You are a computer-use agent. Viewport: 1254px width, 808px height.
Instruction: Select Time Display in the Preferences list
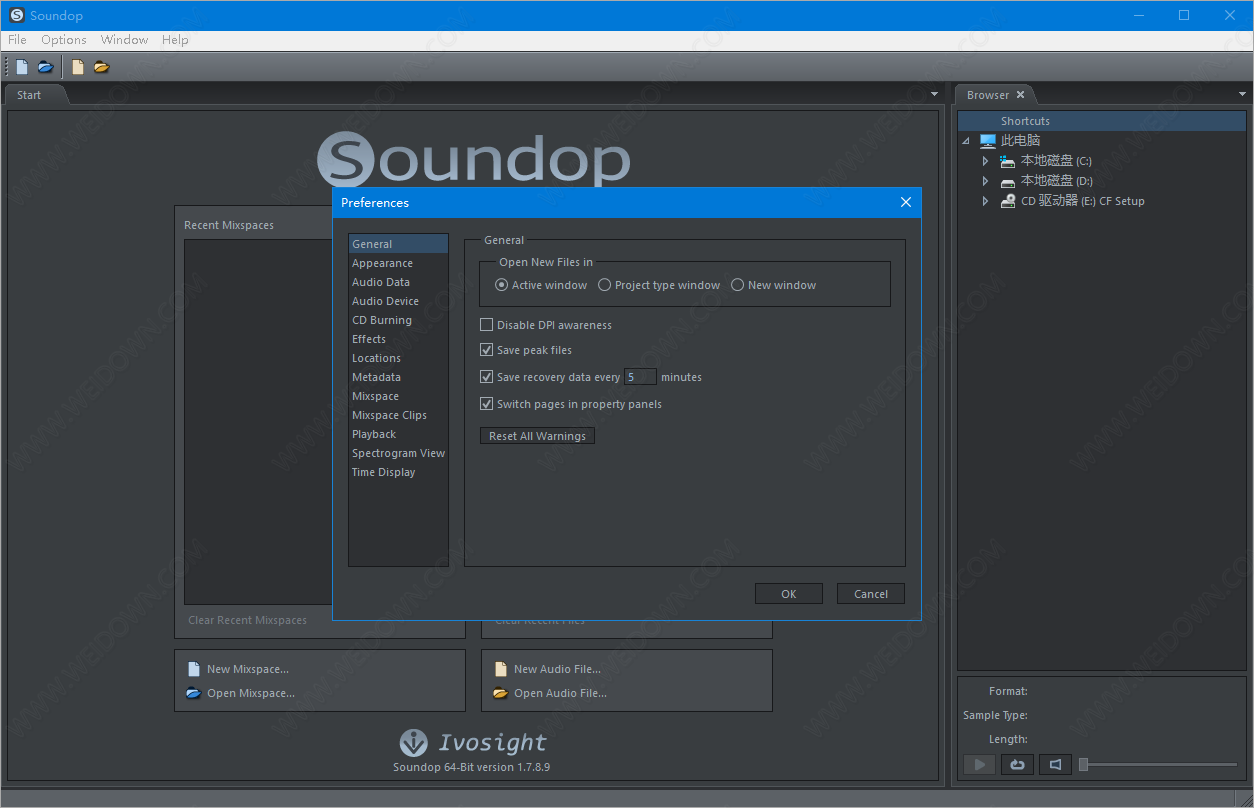pyautogui.click(x=398, y=472)
